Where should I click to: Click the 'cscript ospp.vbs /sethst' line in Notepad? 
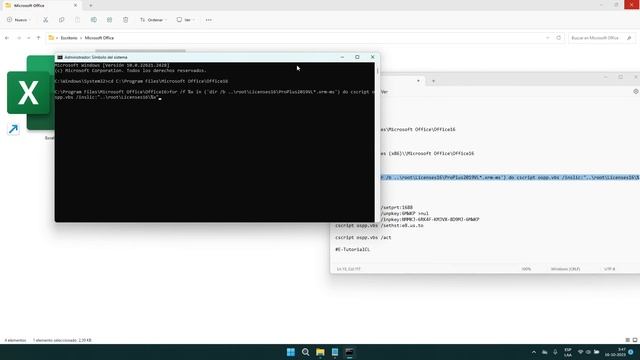click(x=379, y=225)
